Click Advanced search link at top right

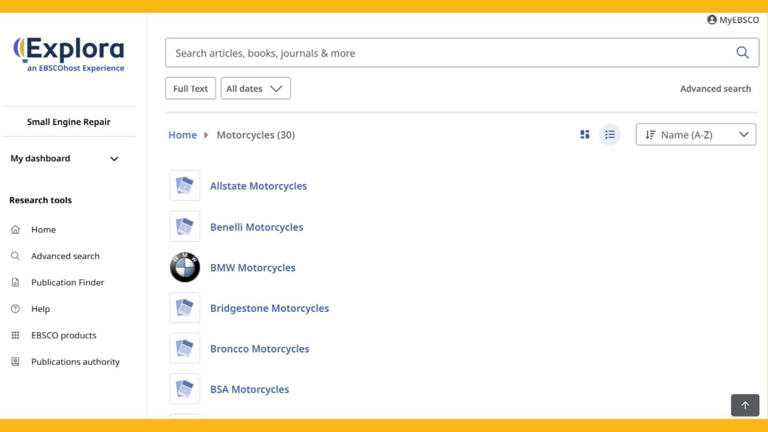coord(715,89)
